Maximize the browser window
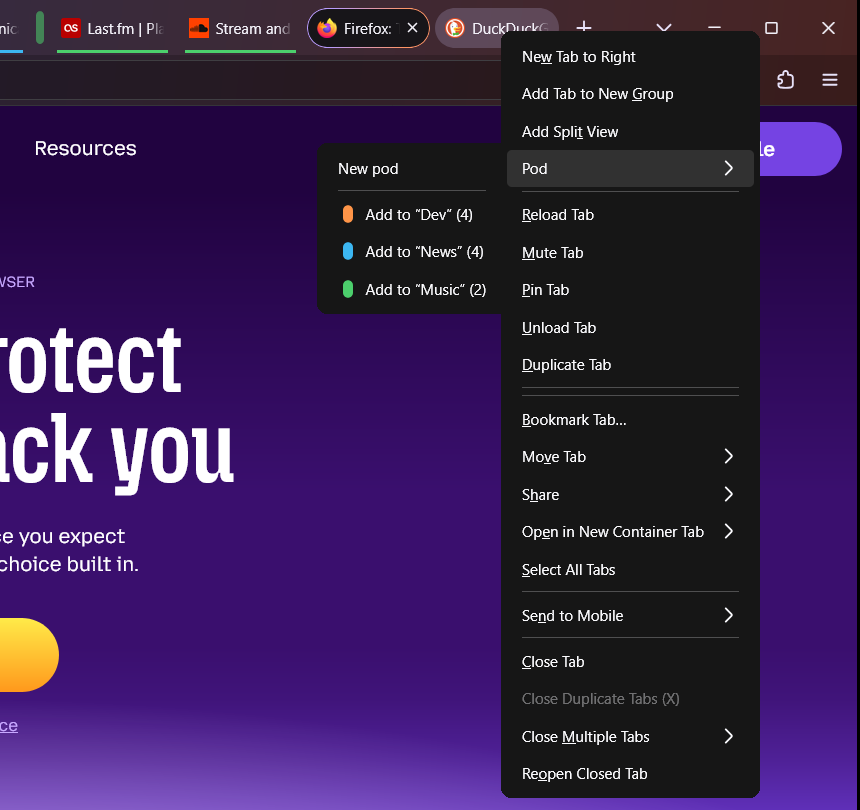The height and width of the screenshot is (810, 860). click(771, 28)
